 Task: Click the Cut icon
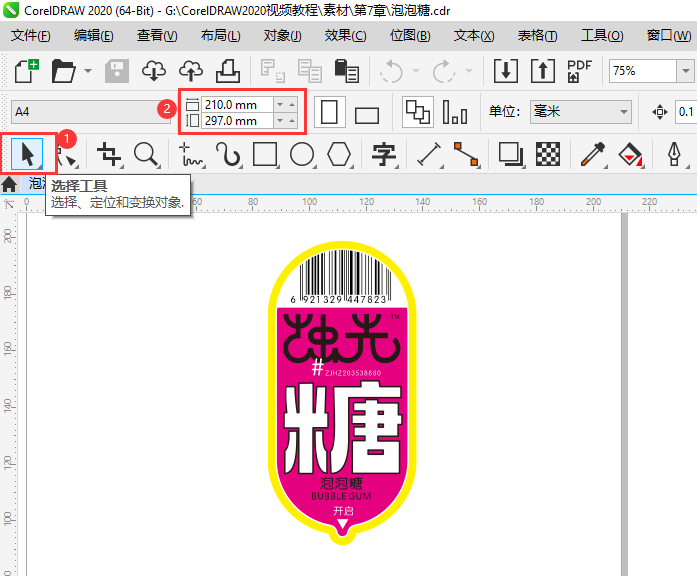click(272, 71)
